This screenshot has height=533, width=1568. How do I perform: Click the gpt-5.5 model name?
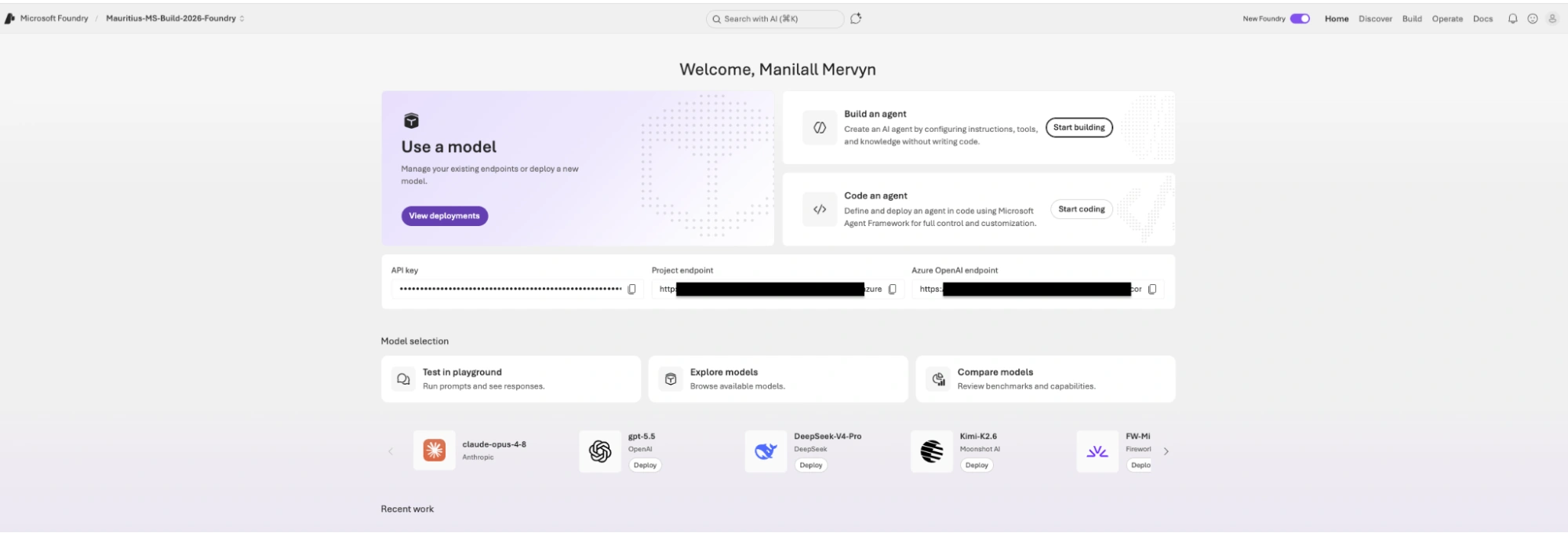(x=642, y=436)
